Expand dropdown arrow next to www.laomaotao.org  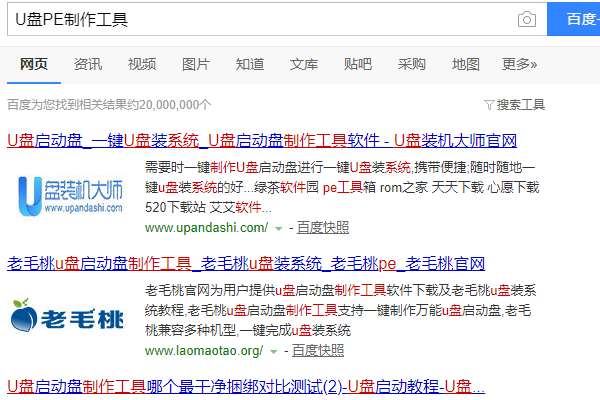(274, 351)
